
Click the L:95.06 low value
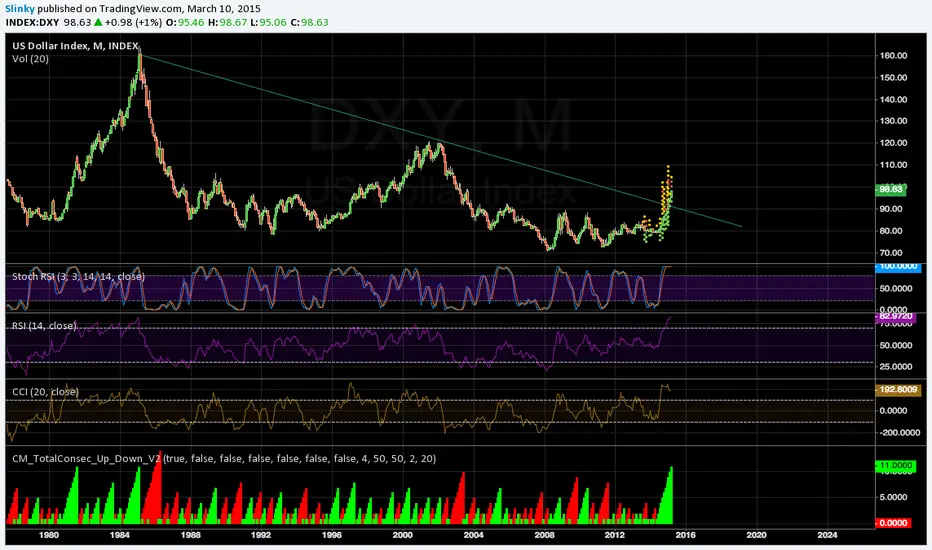coord(268,23)
